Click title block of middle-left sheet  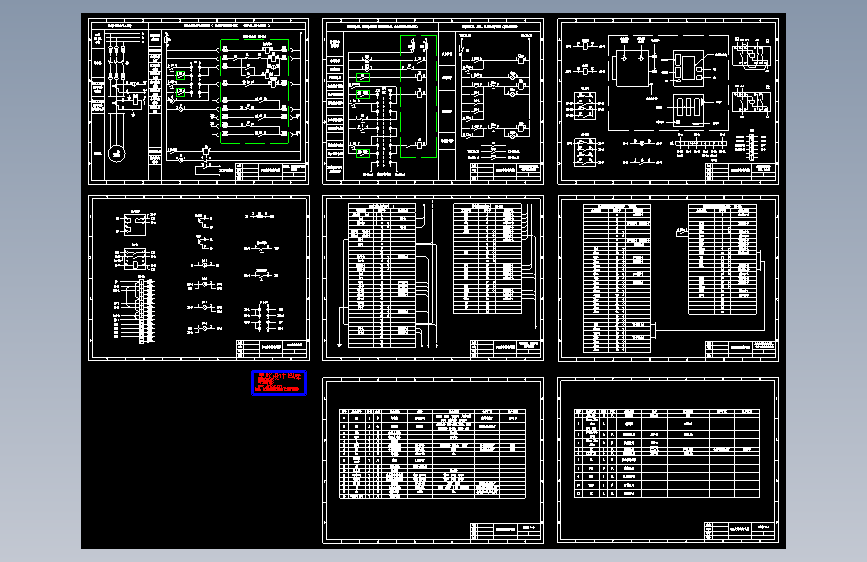(271, 348)
